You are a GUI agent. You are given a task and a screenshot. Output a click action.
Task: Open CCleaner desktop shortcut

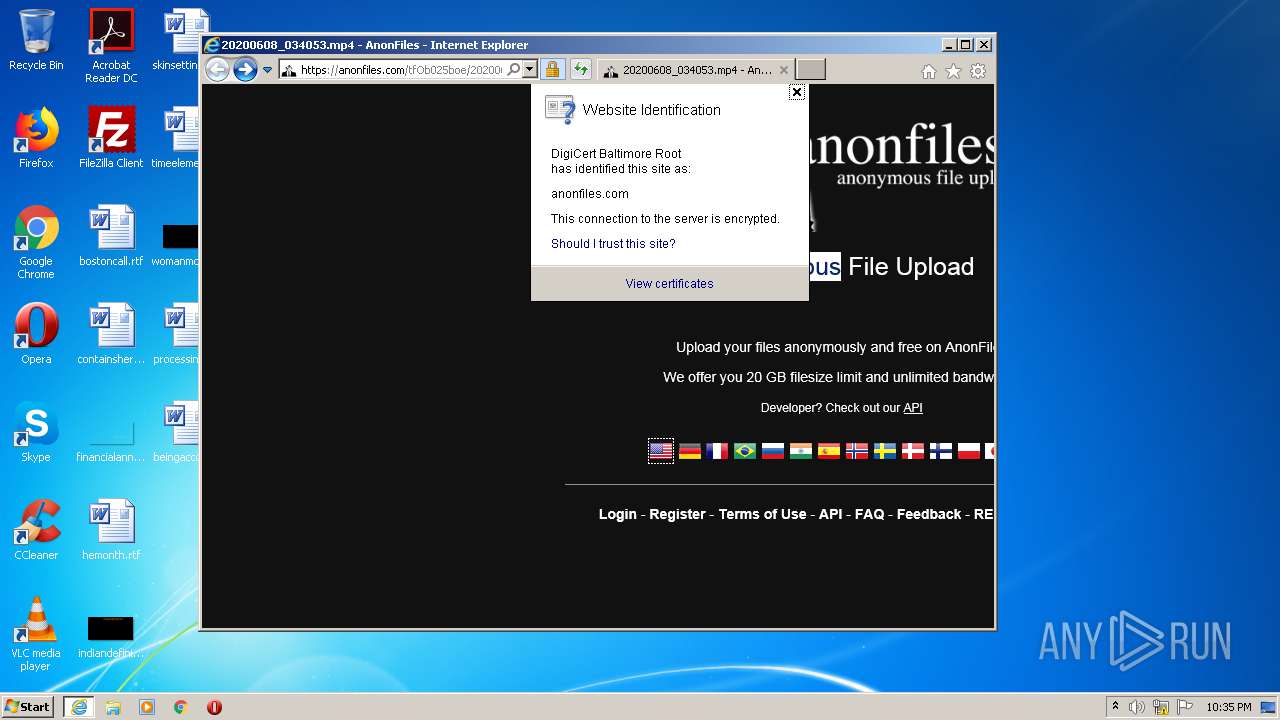pos(36,530)
